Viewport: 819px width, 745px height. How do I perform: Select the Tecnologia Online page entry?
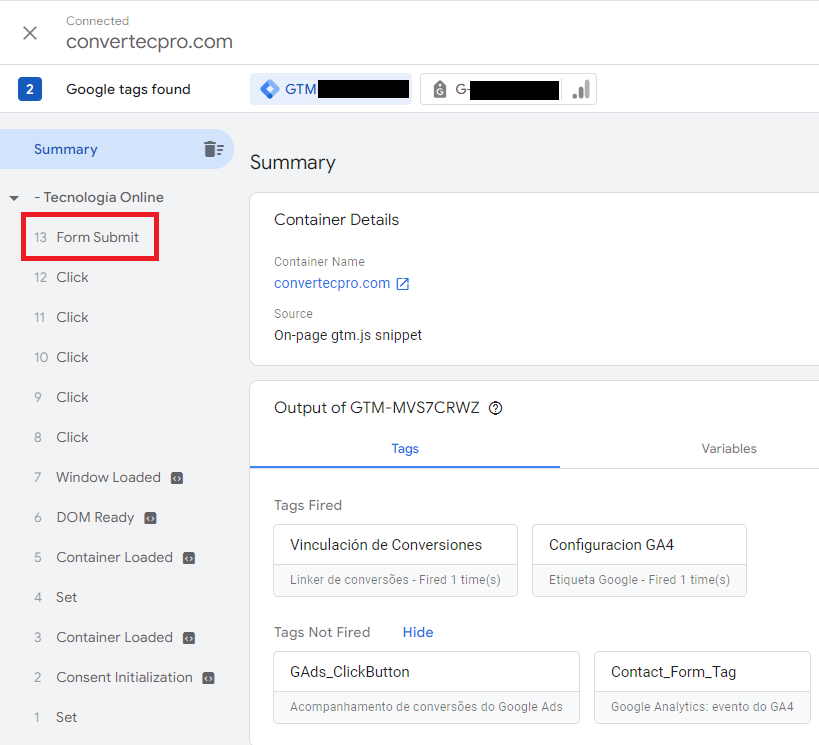click(x=99, y=197)
